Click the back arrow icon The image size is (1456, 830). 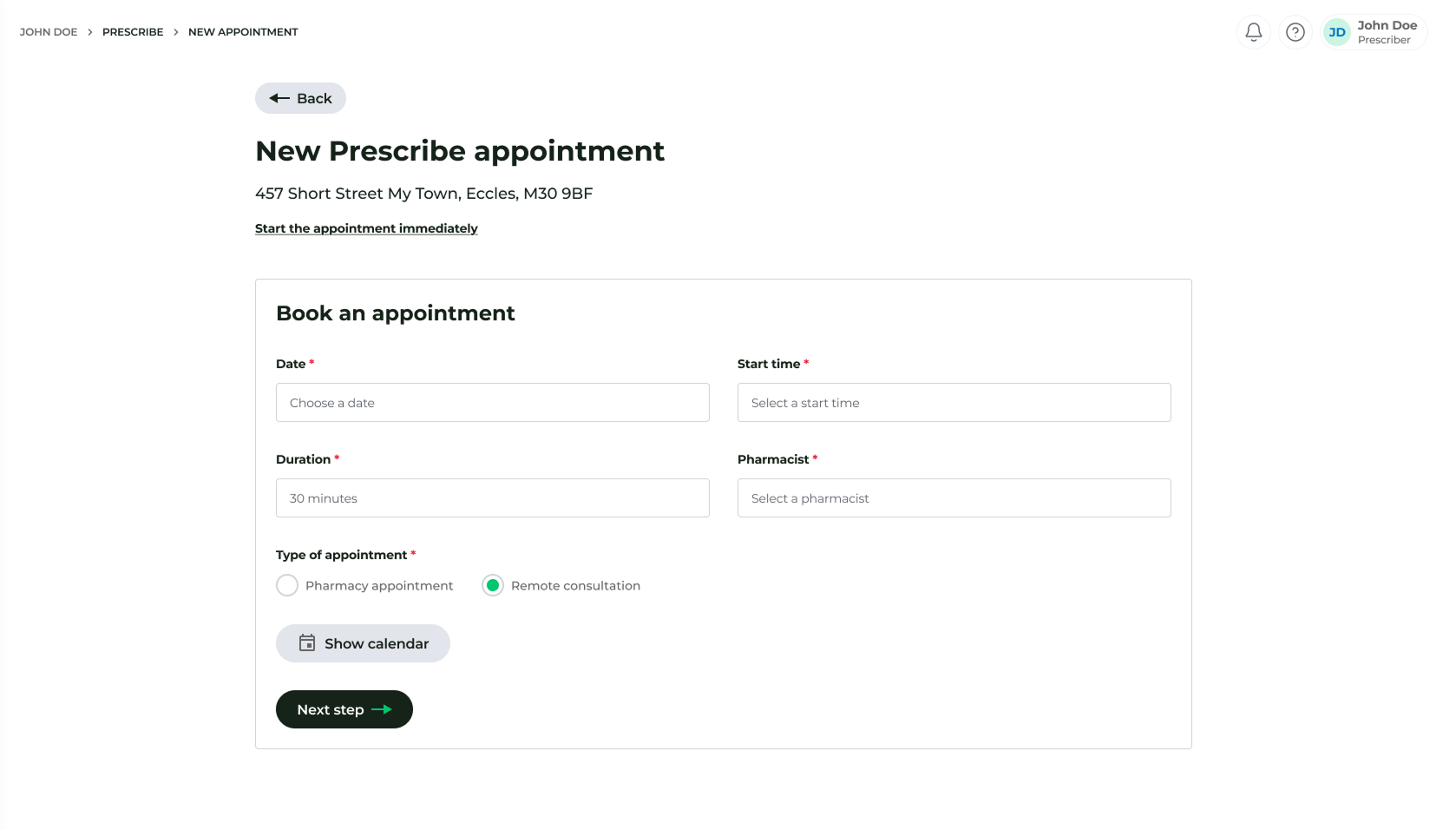279,98
